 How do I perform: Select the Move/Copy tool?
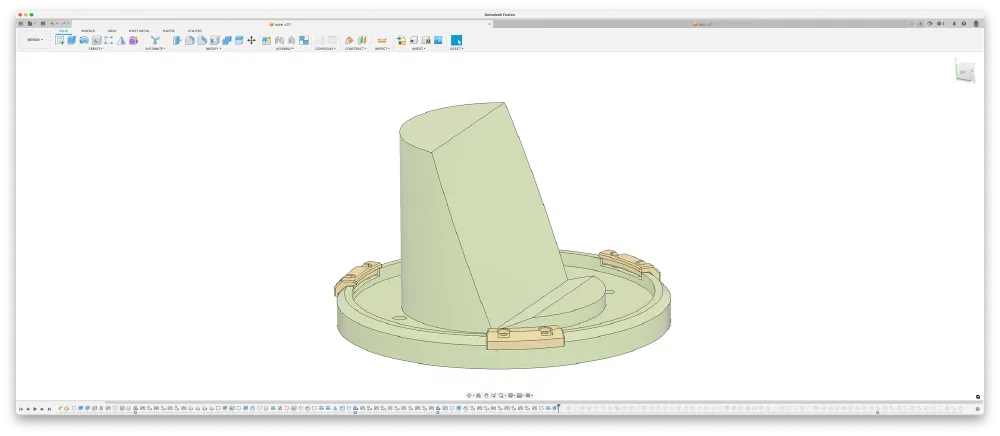251,40
